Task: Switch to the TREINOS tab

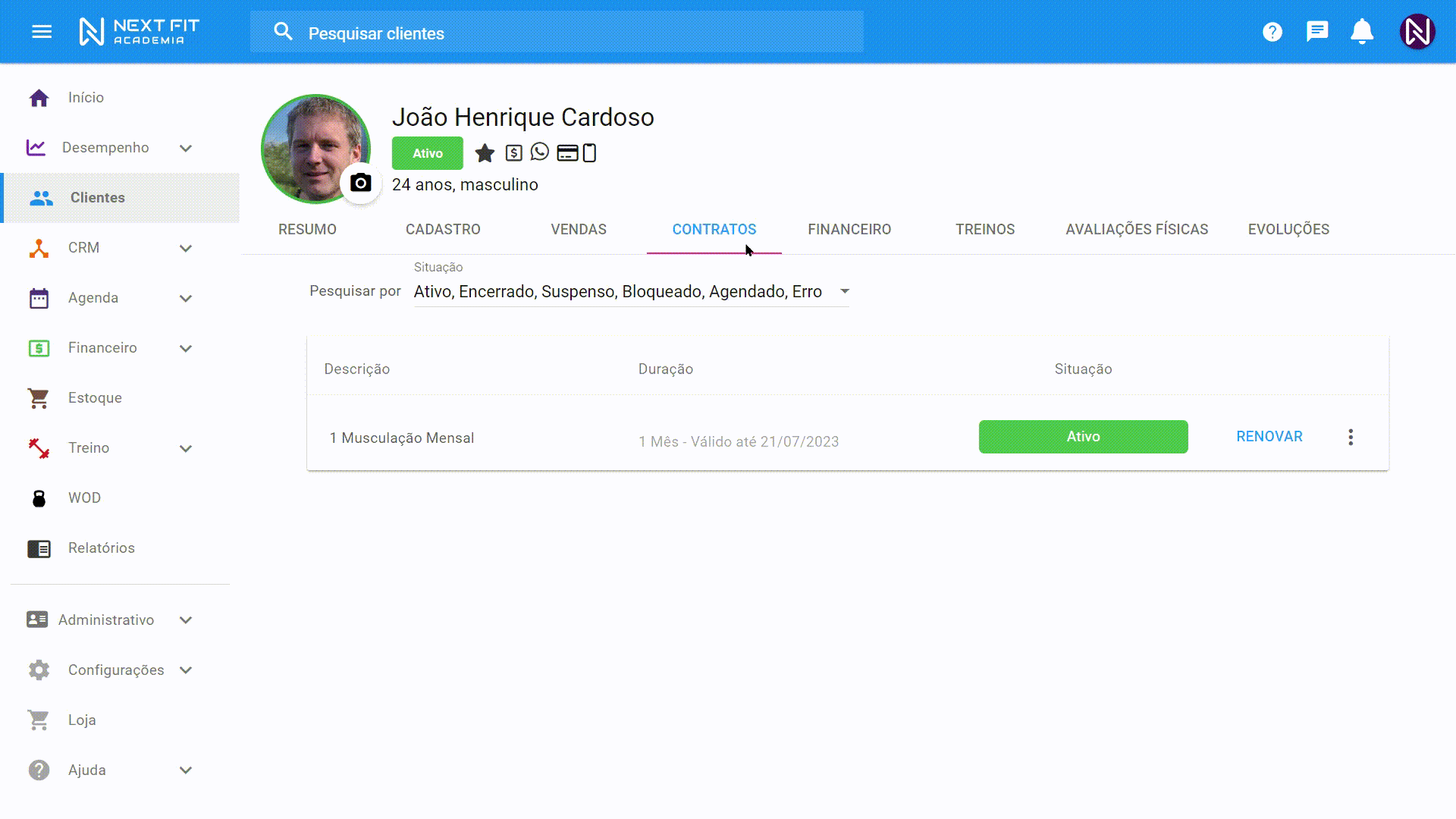Action: (x=984, y=229)
